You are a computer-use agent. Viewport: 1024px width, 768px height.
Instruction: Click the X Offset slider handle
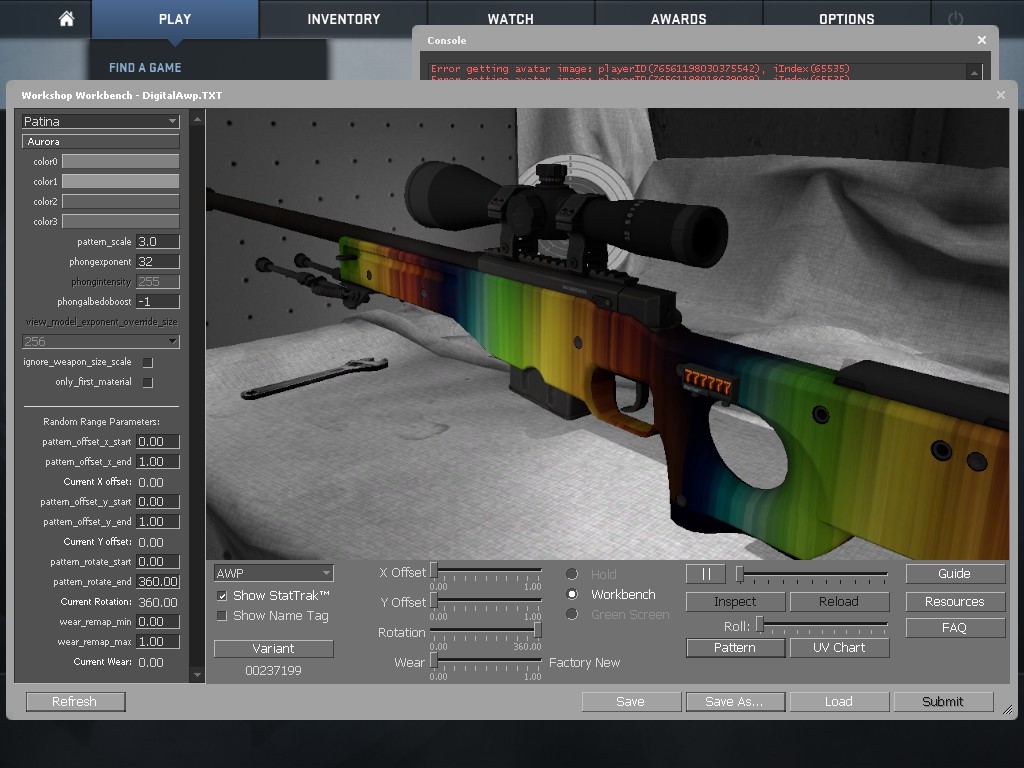coord(434,571)
